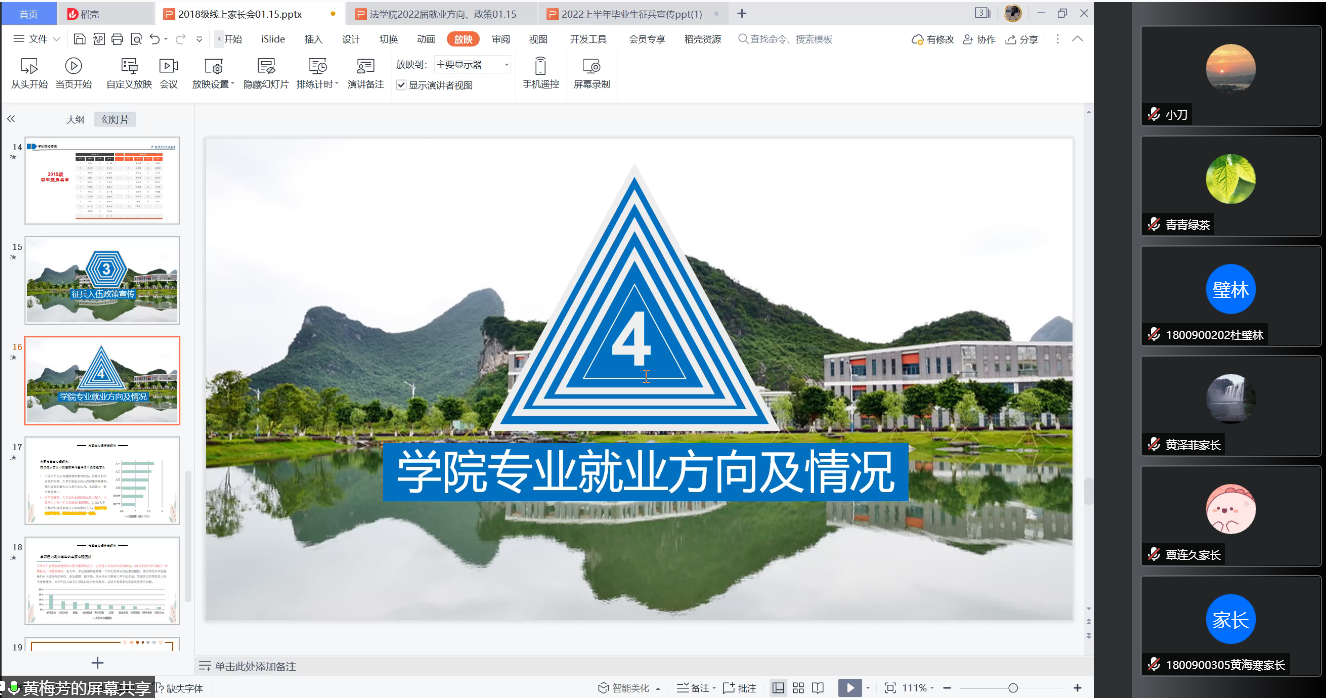The height and width of the screenshot is (698, 1326).
Task: Open 自定义放映 custom show
Action: pos(129,66)
